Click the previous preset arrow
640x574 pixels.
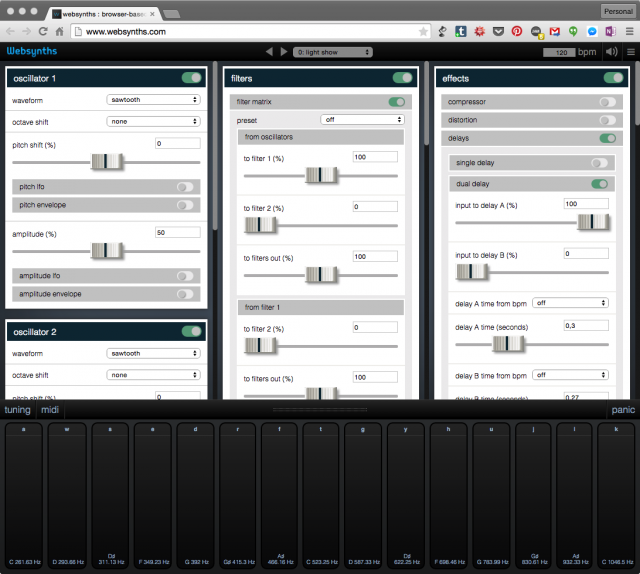[269, 51]
